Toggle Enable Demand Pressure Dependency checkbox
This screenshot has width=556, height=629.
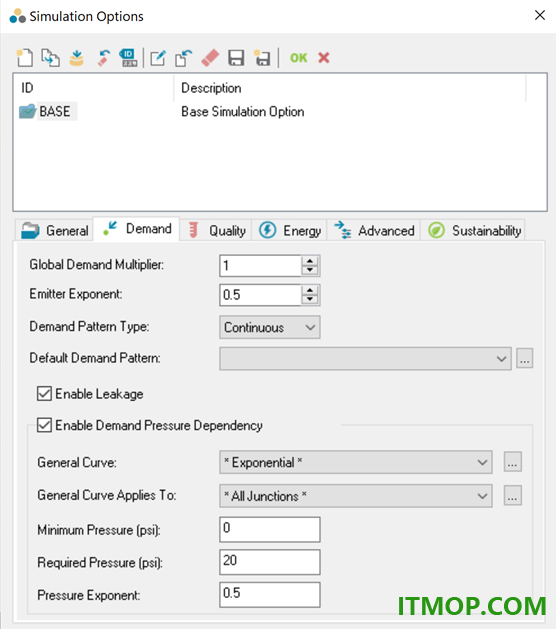coord(44,425)
